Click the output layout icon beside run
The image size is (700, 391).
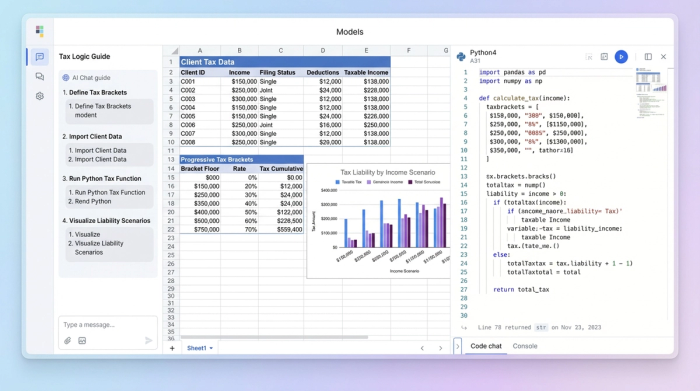click(604, 57)
